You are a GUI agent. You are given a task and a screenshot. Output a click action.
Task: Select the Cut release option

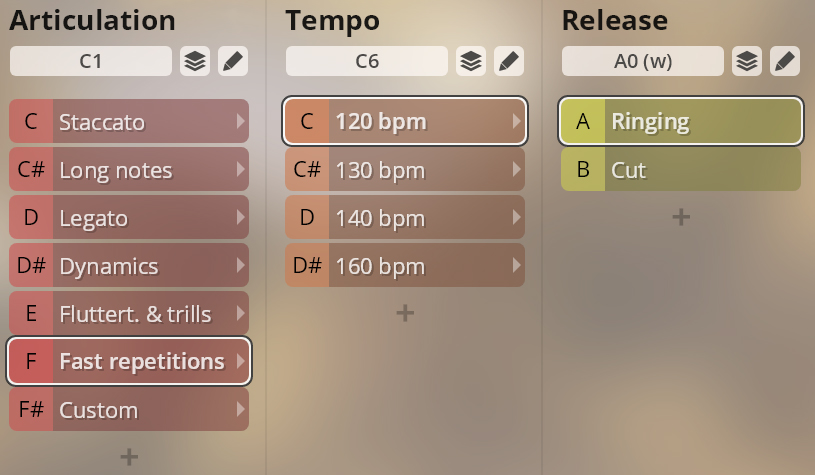tap(700, 170)
